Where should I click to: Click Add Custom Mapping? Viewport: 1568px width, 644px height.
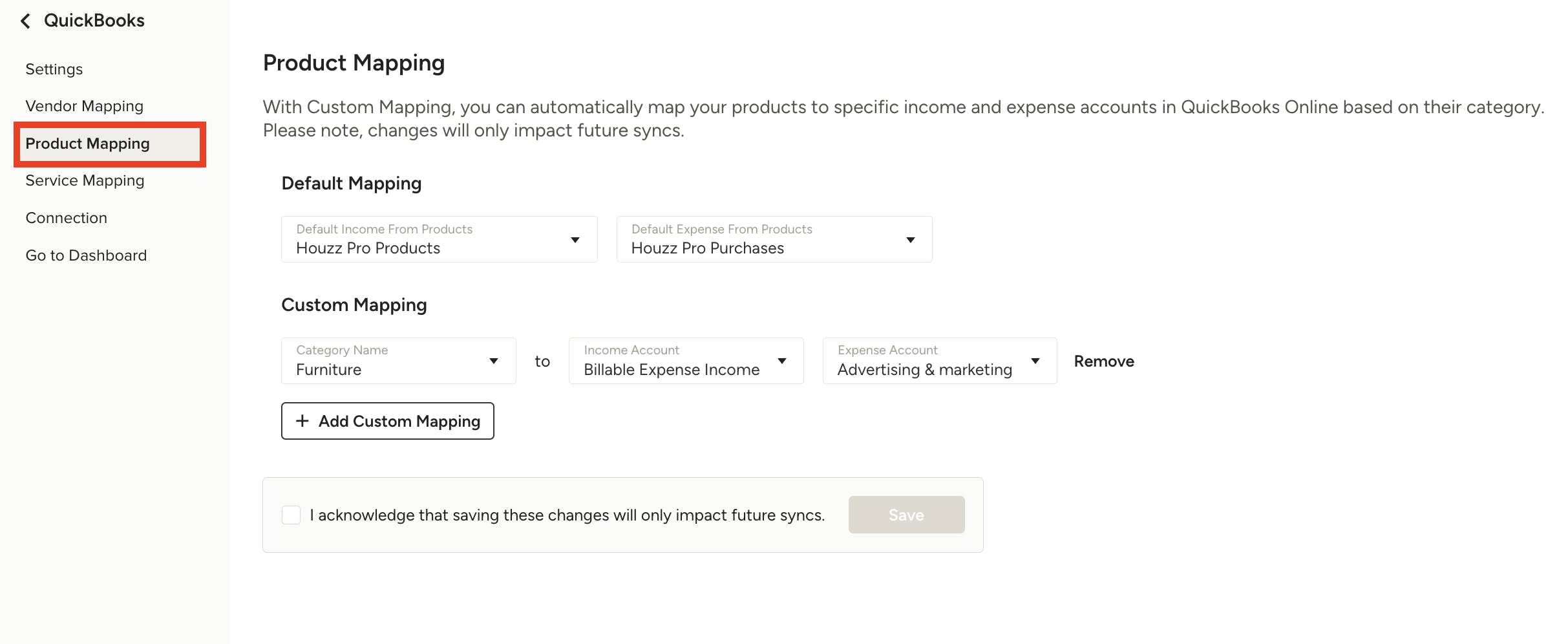click(387, 420)
